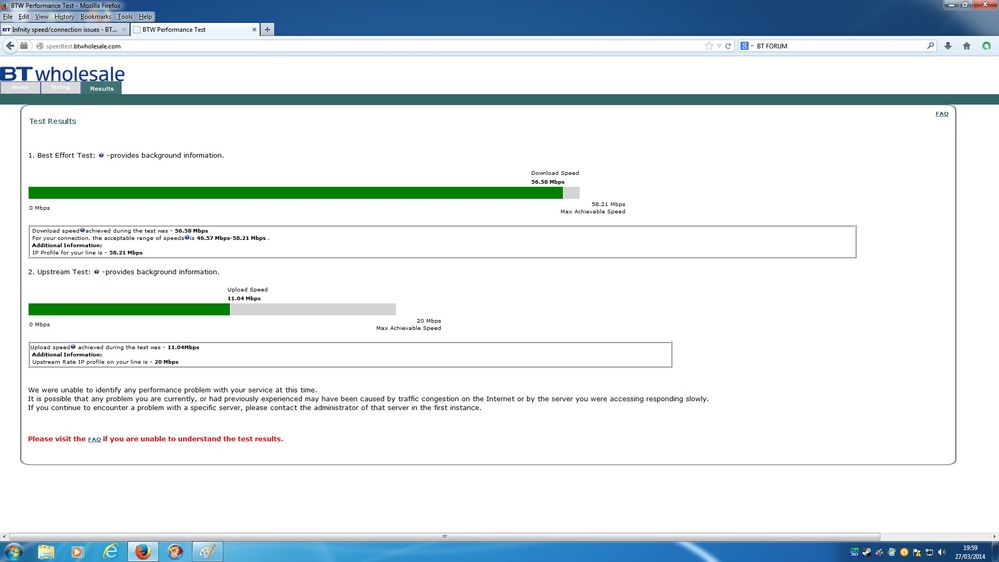Open a new tab with the plus button
The width and height of the screenshot is (999, 562).
pos(268,29)
